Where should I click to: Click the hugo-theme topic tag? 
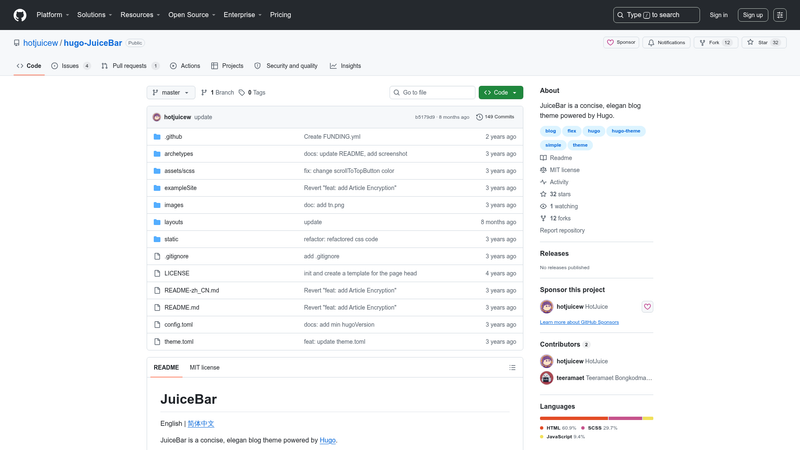click(x=626, y=131)
